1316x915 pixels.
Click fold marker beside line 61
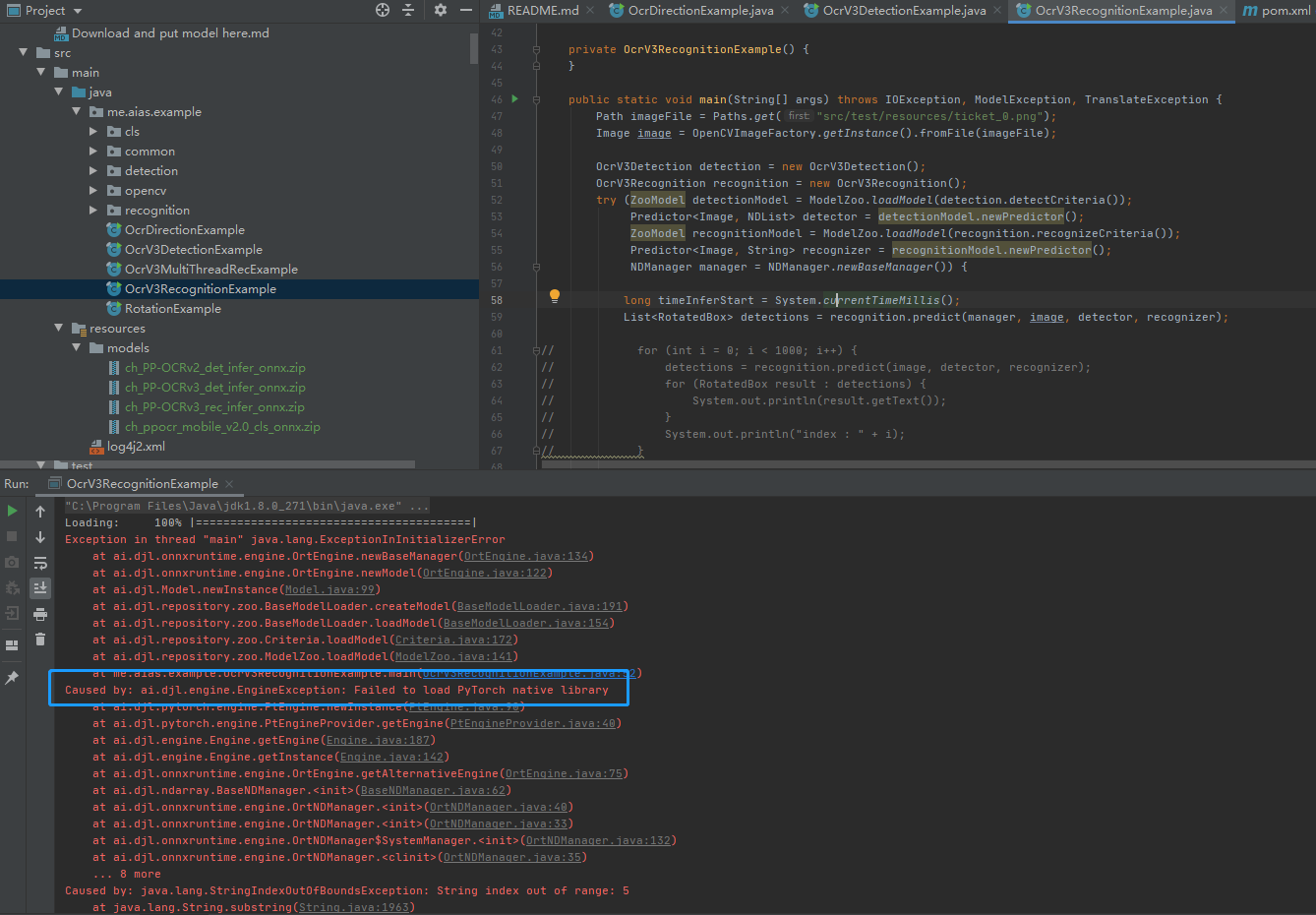(x=536, y=350)
